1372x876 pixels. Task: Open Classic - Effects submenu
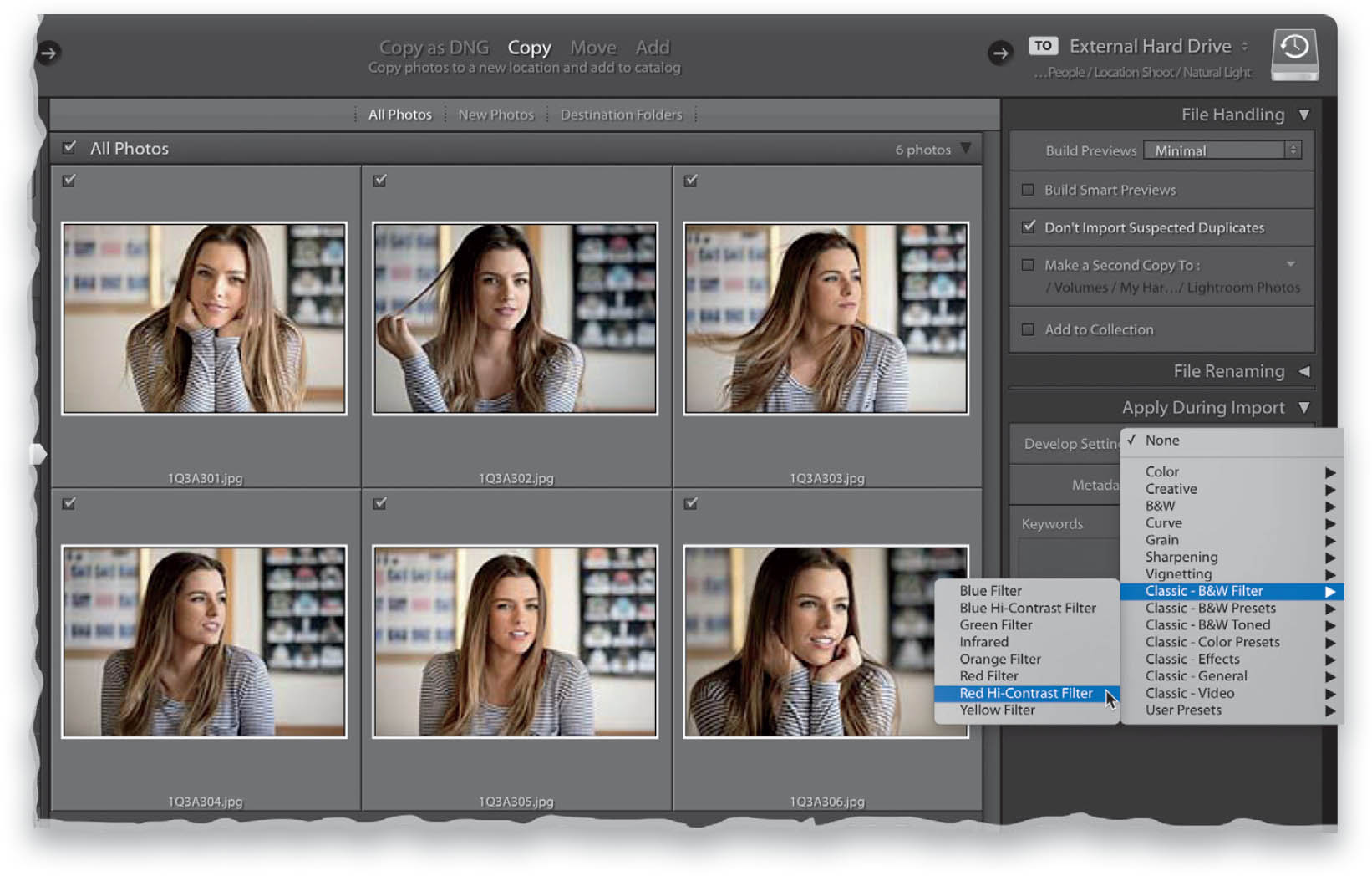(1232, 660)
